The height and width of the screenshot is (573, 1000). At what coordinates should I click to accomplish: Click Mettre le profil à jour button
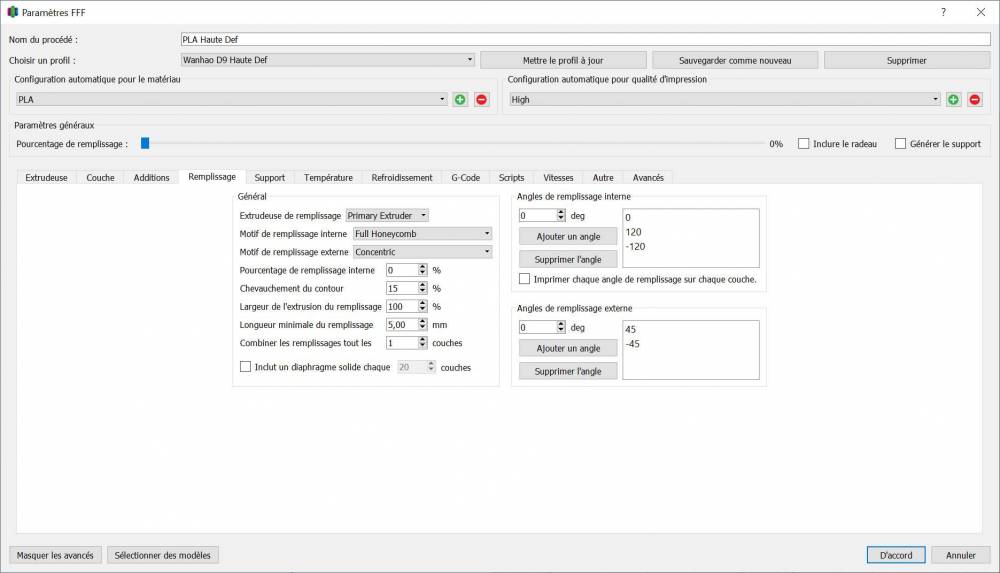[x=563, y=61]
